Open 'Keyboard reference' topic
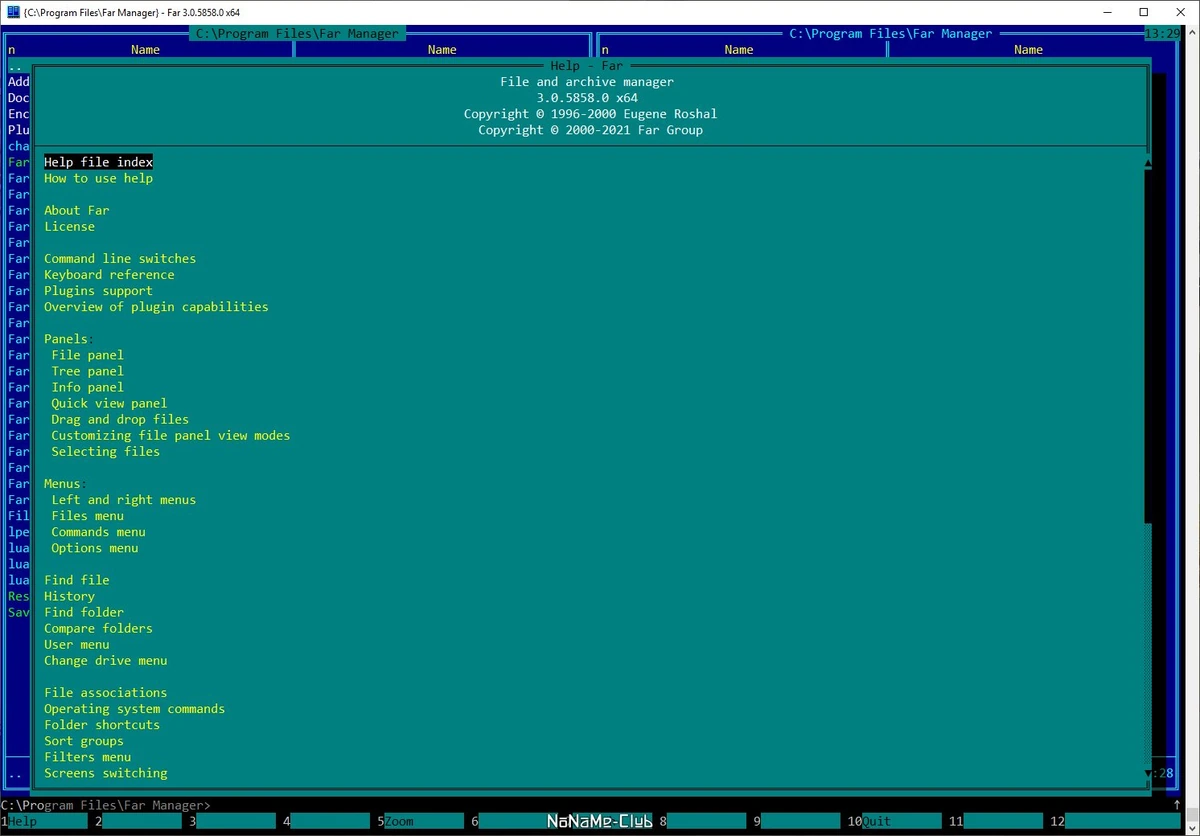Image resolution: width=1200 pixels, height=836 pixels. 109,274
